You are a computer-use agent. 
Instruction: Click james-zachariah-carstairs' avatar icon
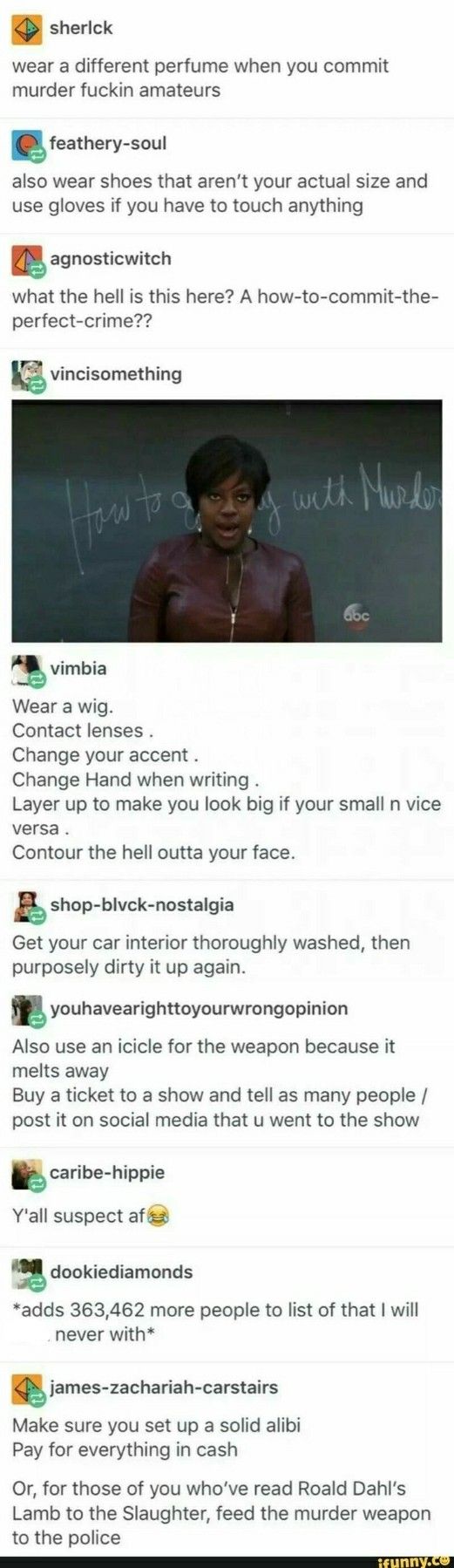click(27, 1388)
